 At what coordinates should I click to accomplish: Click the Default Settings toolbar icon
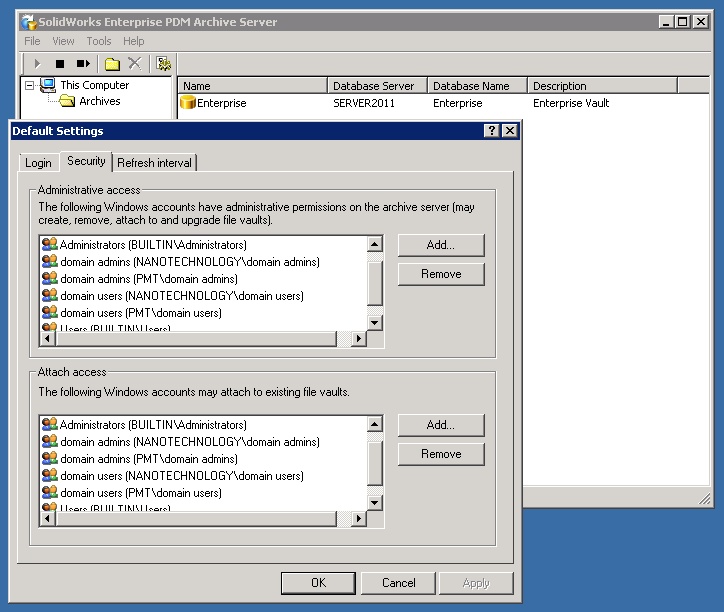pyautogui.click(x=163, y=63)
